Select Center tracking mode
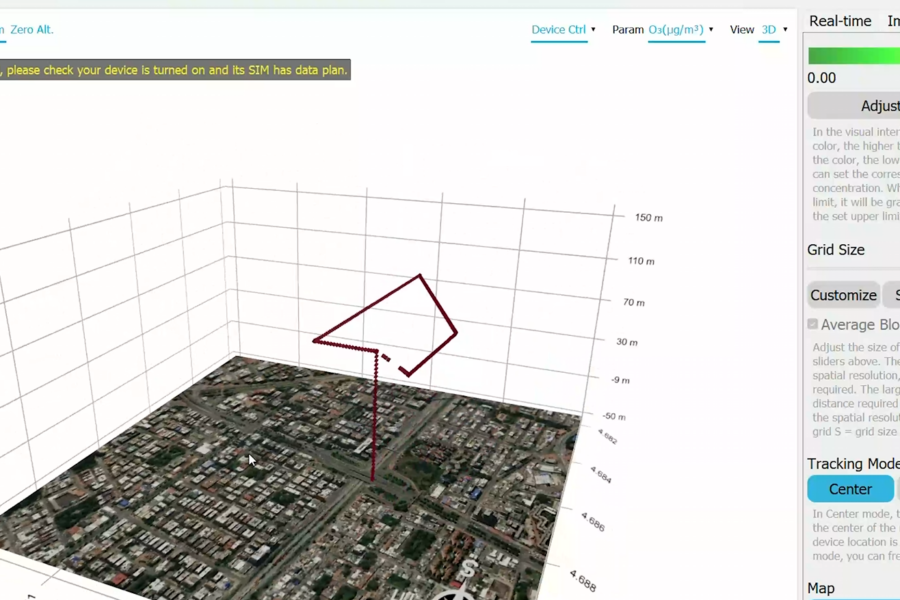900x600 pixels. 850,489
